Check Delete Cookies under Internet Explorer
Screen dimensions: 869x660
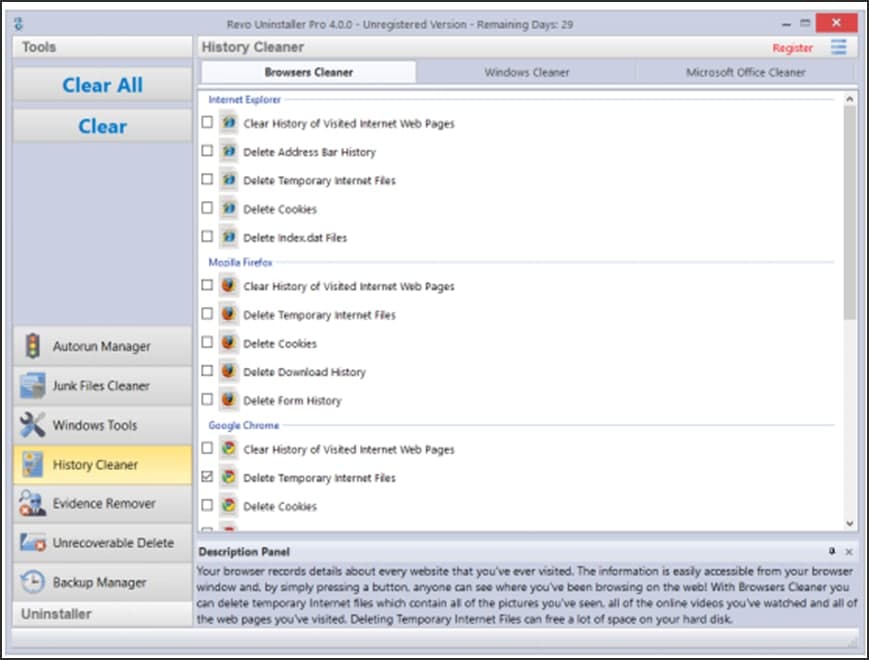(x=208, y=209)
